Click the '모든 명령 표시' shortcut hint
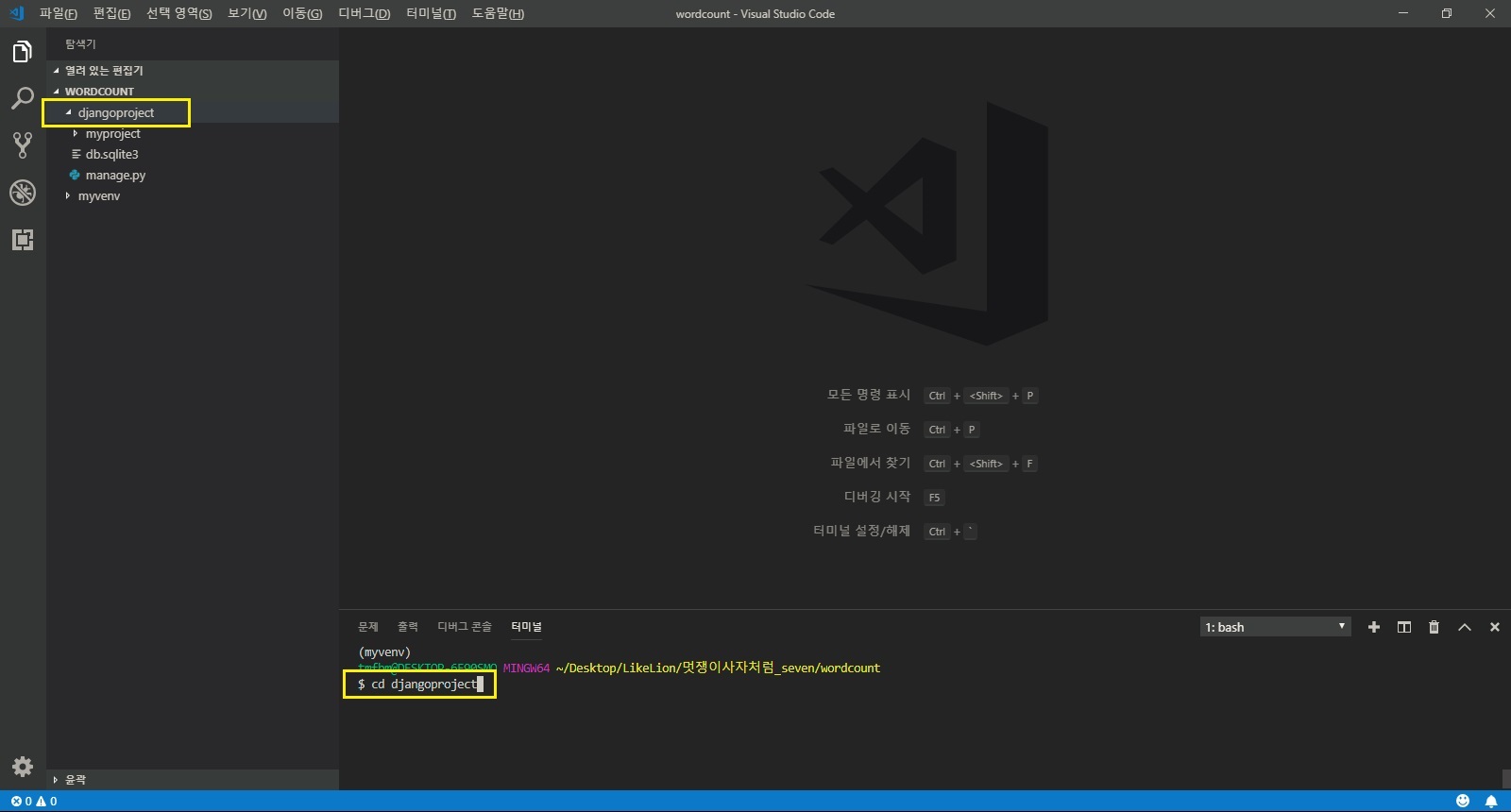This screenshot has height=812, width=1511. coord(869,395)
